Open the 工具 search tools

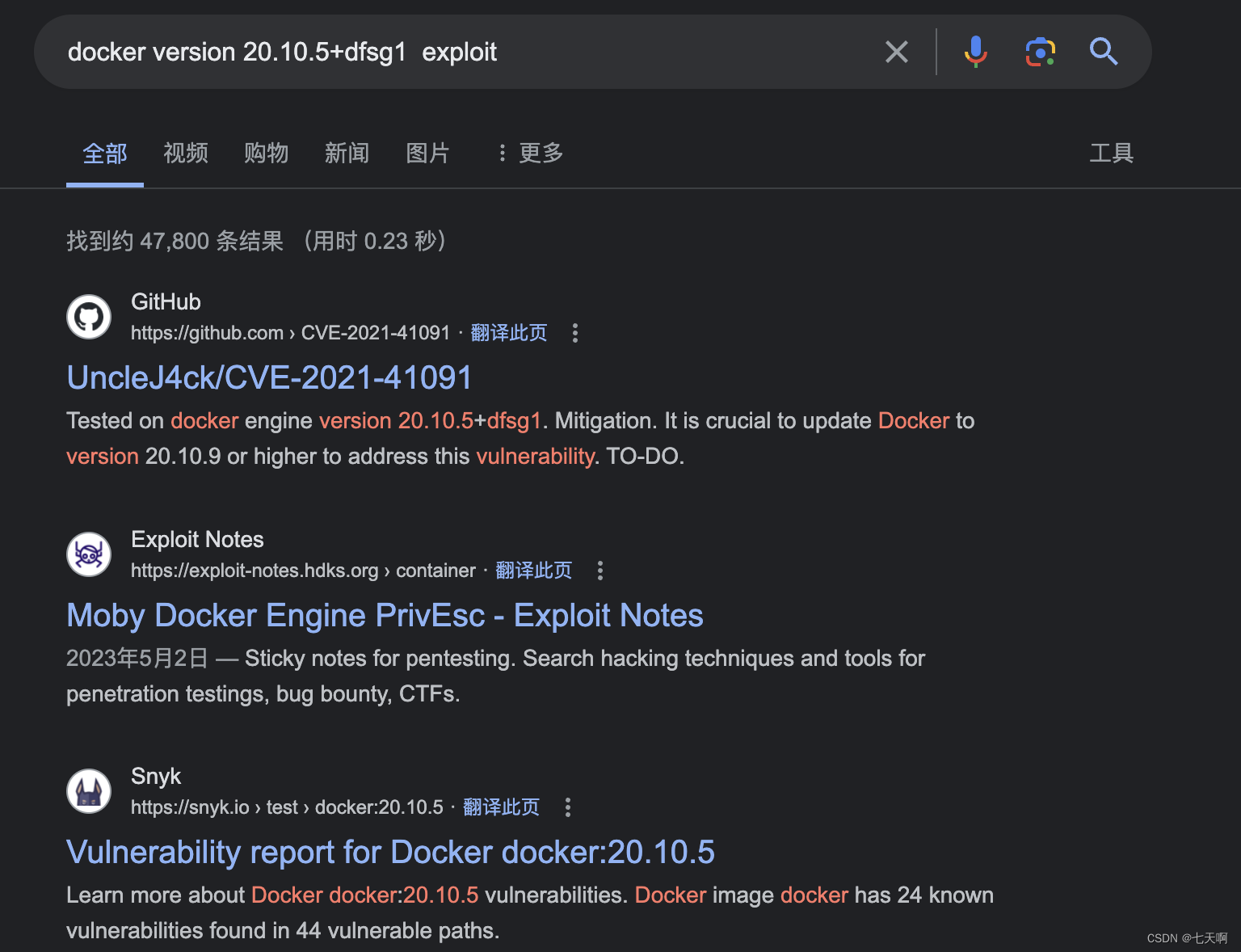pos(1112,153)
